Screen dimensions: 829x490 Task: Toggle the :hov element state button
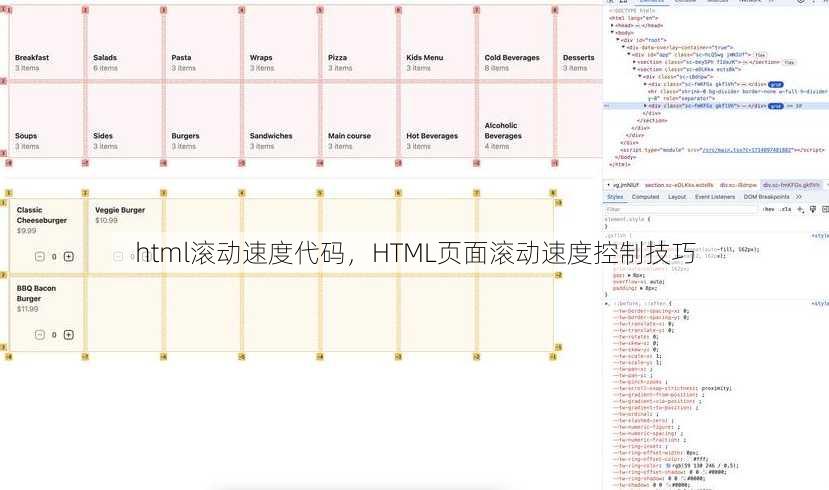pos(768,209)
